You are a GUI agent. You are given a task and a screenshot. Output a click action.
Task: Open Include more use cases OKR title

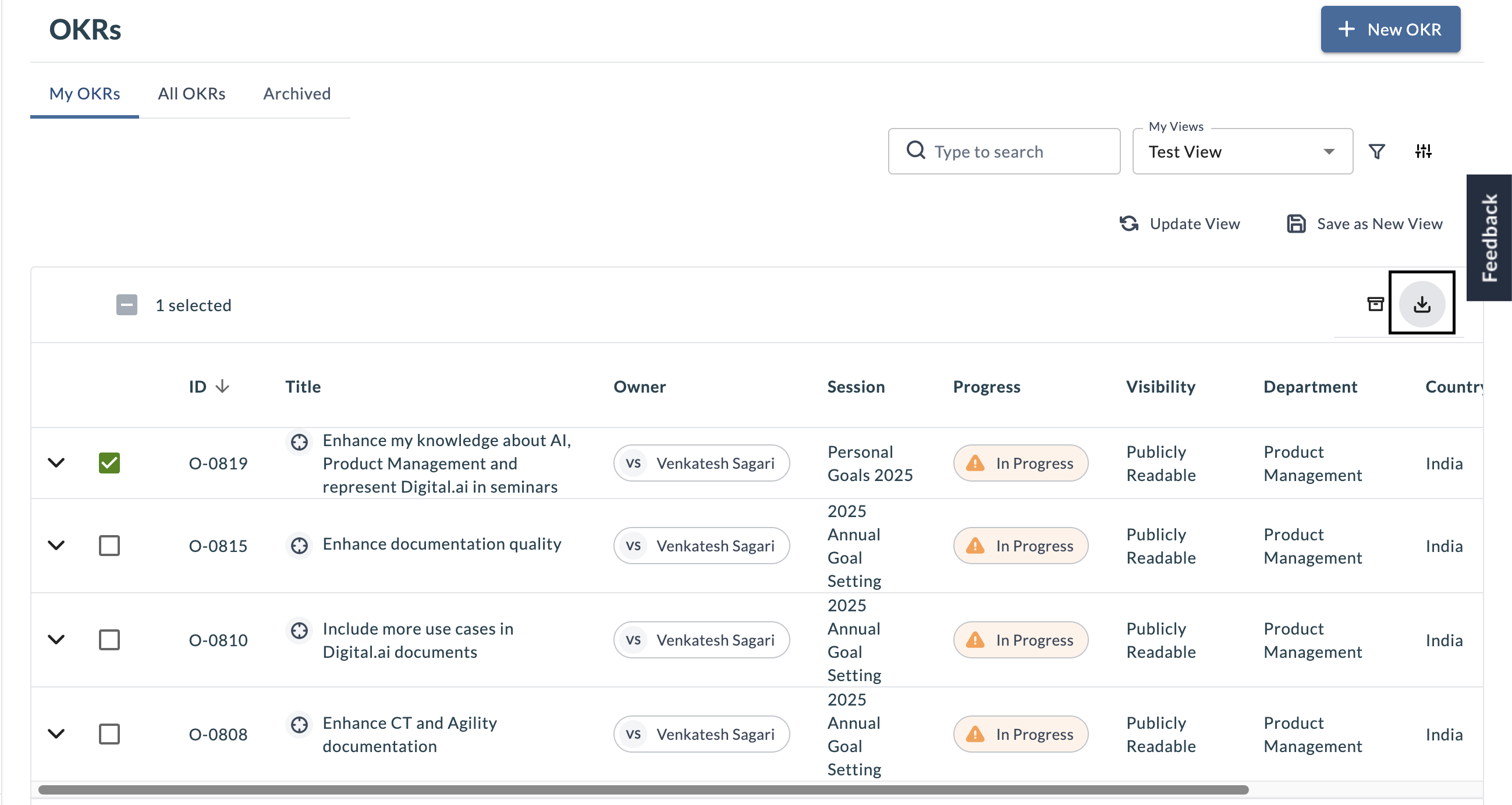418,641
